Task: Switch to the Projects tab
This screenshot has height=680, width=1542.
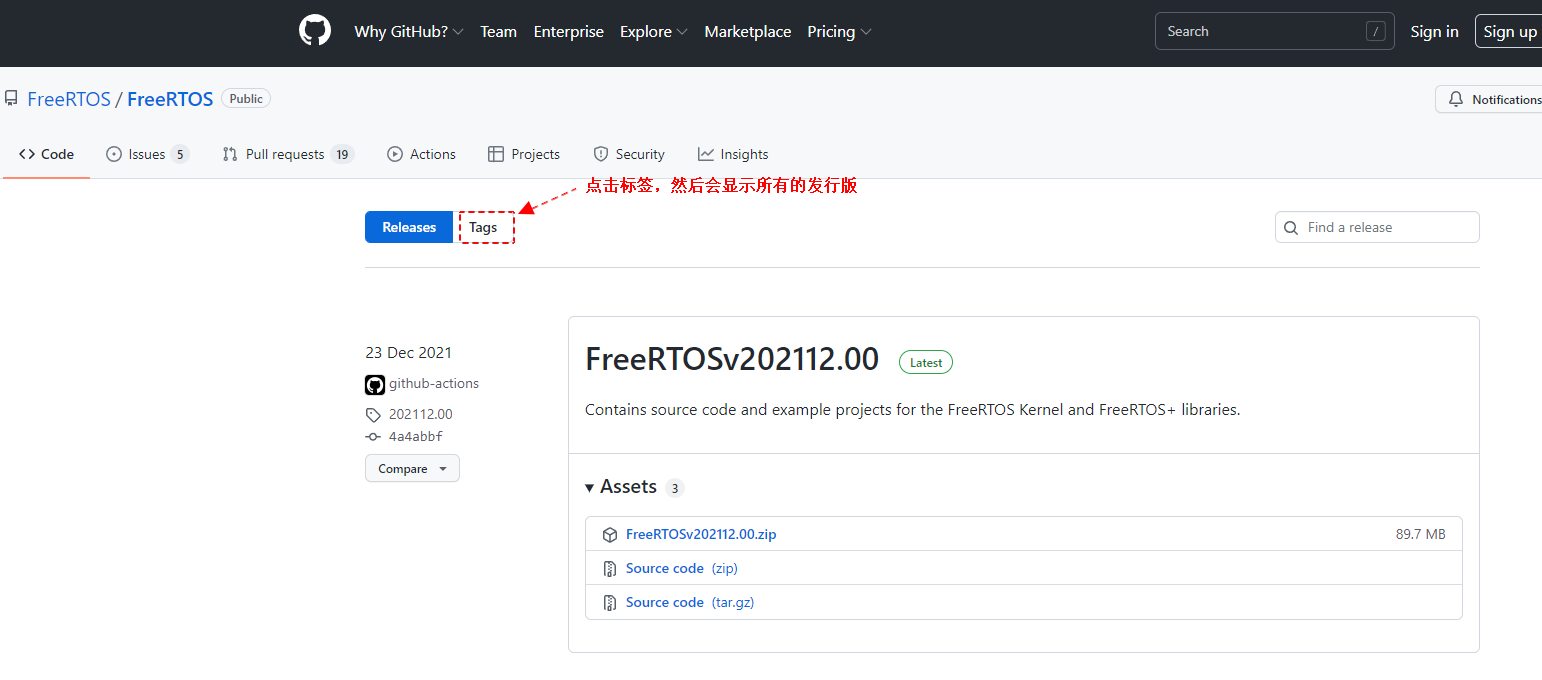Action: pos(524,154)
